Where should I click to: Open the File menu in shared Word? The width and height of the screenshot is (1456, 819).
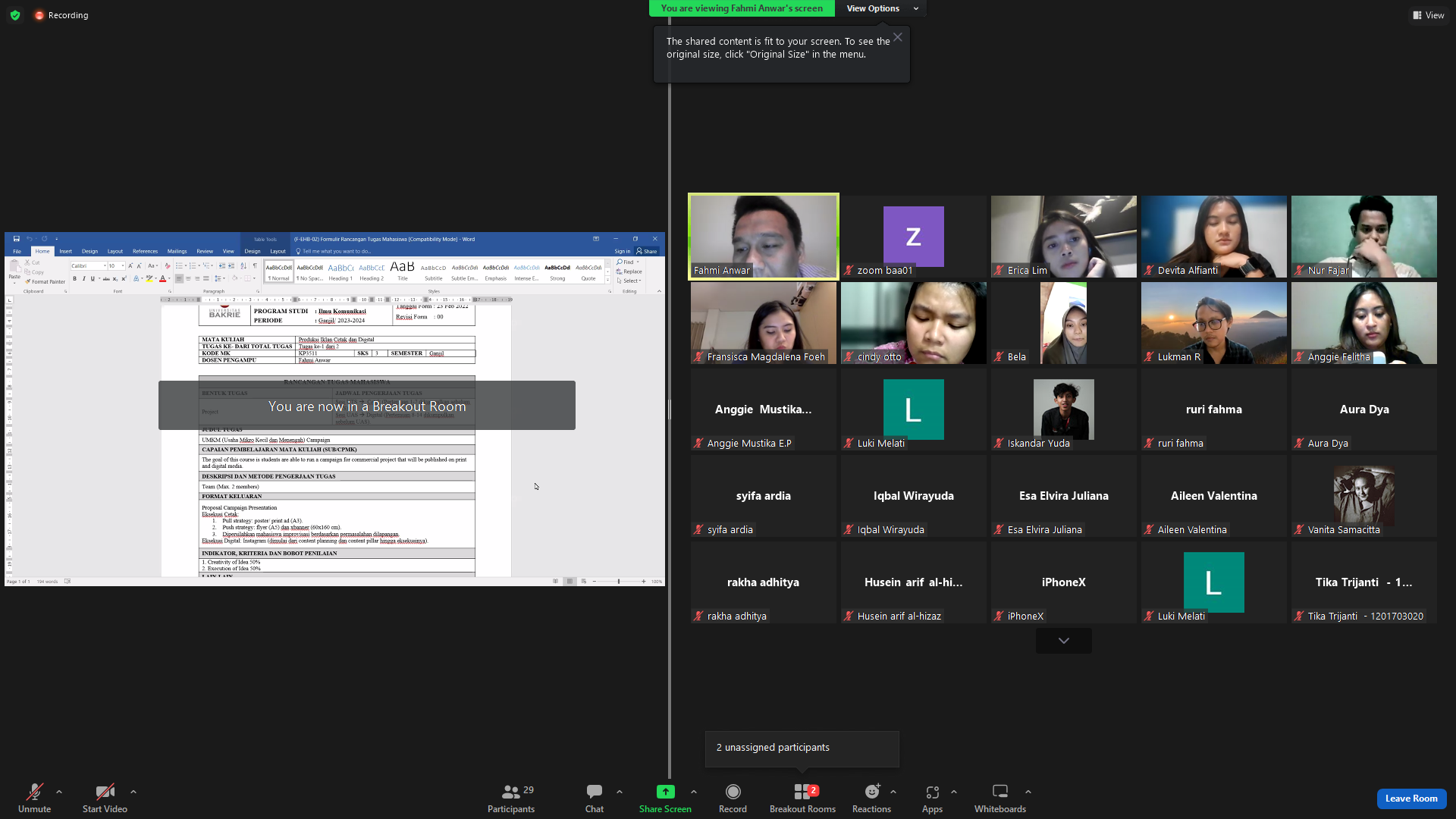click(17, 251)
